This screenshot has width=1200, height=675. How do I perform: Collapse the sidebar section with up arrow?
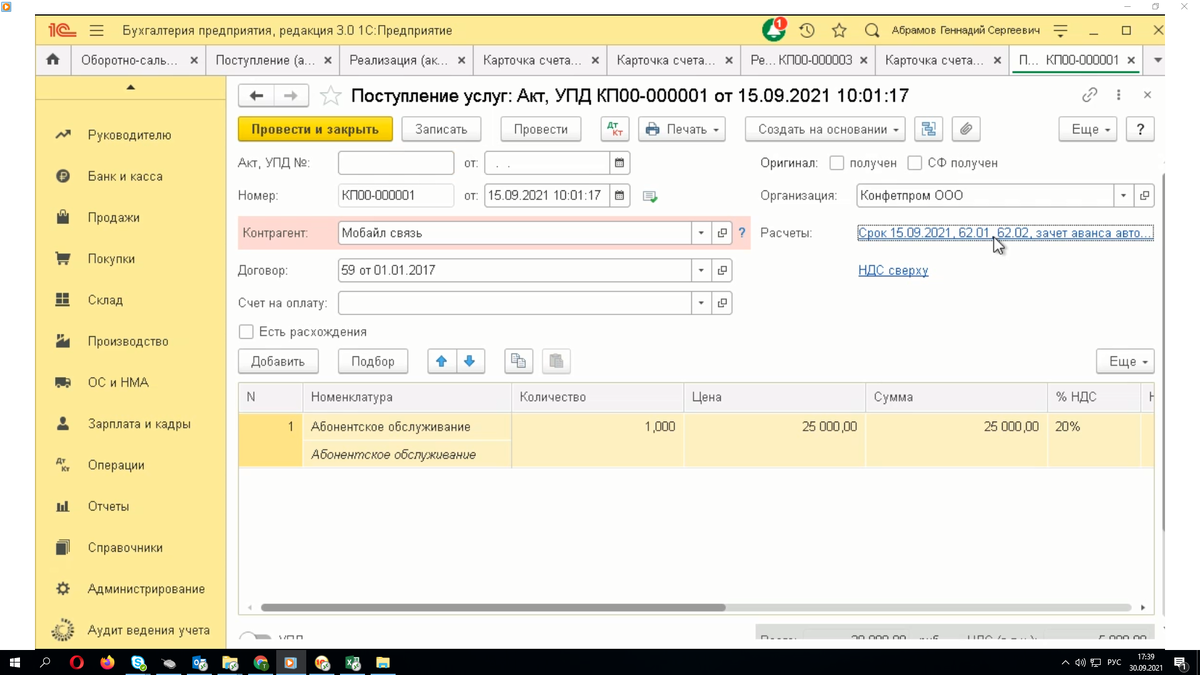pos(130,89)
